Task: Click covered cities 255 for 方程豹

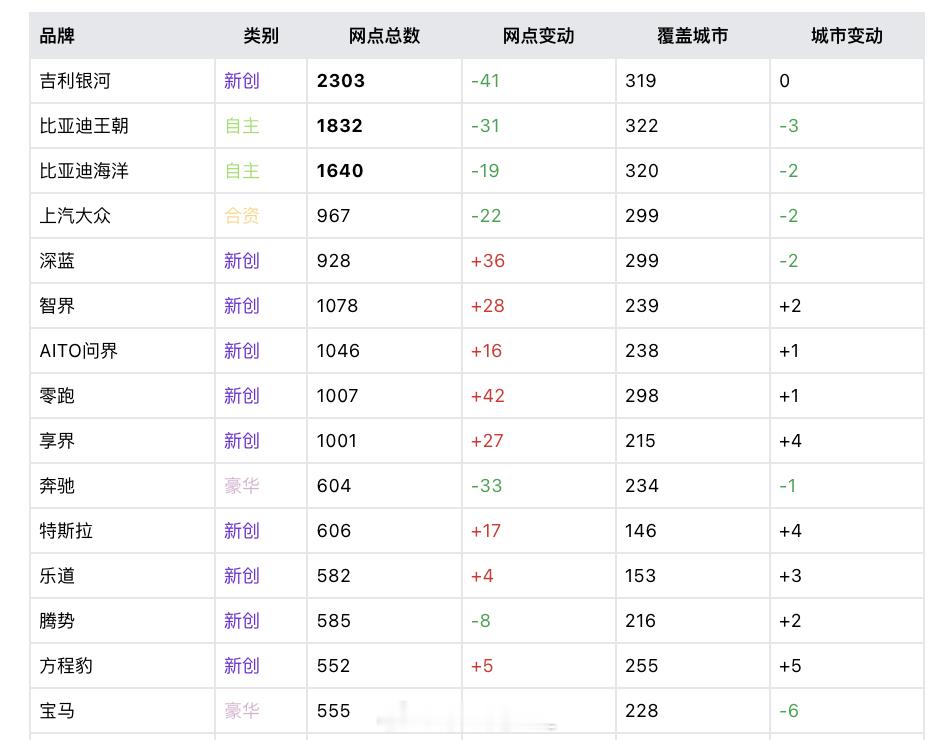Action: (x=642, y=666)
